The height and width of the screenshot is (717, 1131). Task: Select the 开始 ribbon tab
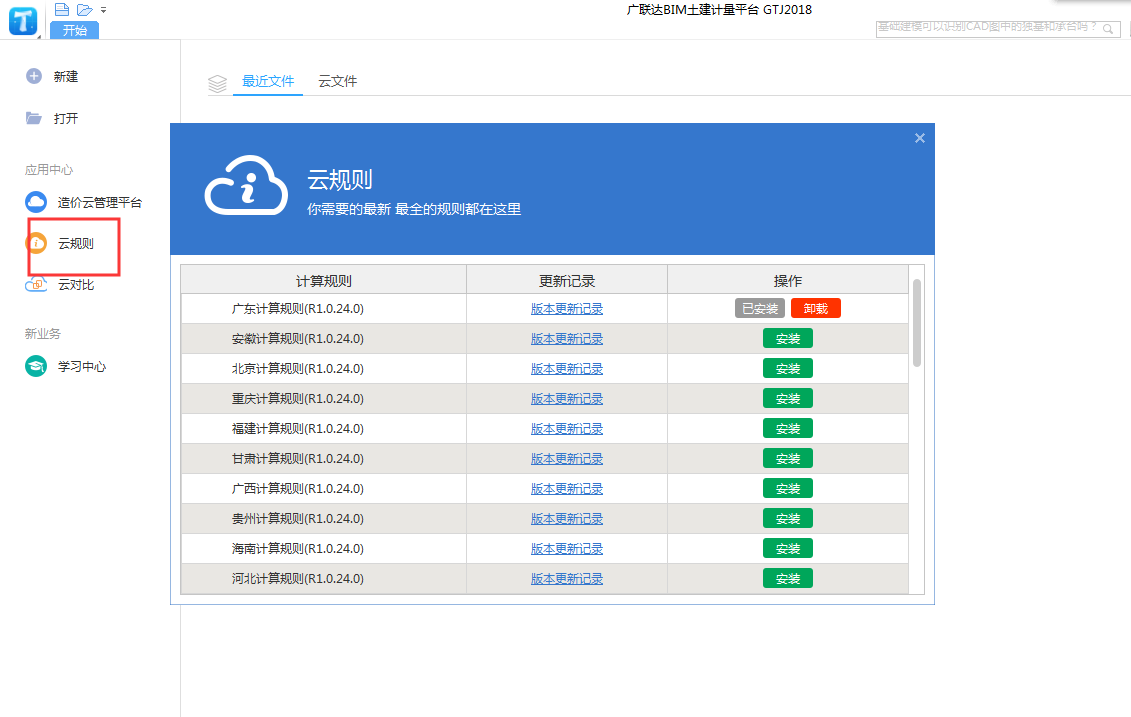[x=74, y=30]
